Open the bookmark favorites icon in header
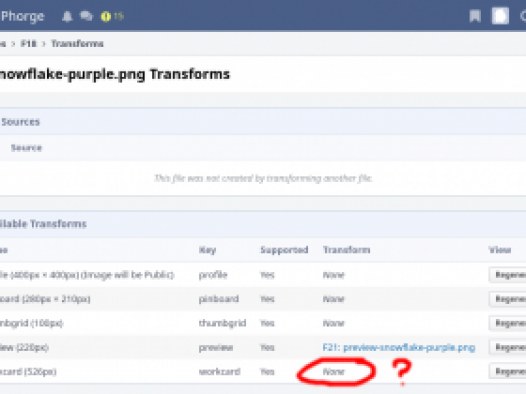This screenshot has height=394, width=526. tap(475, 16)
